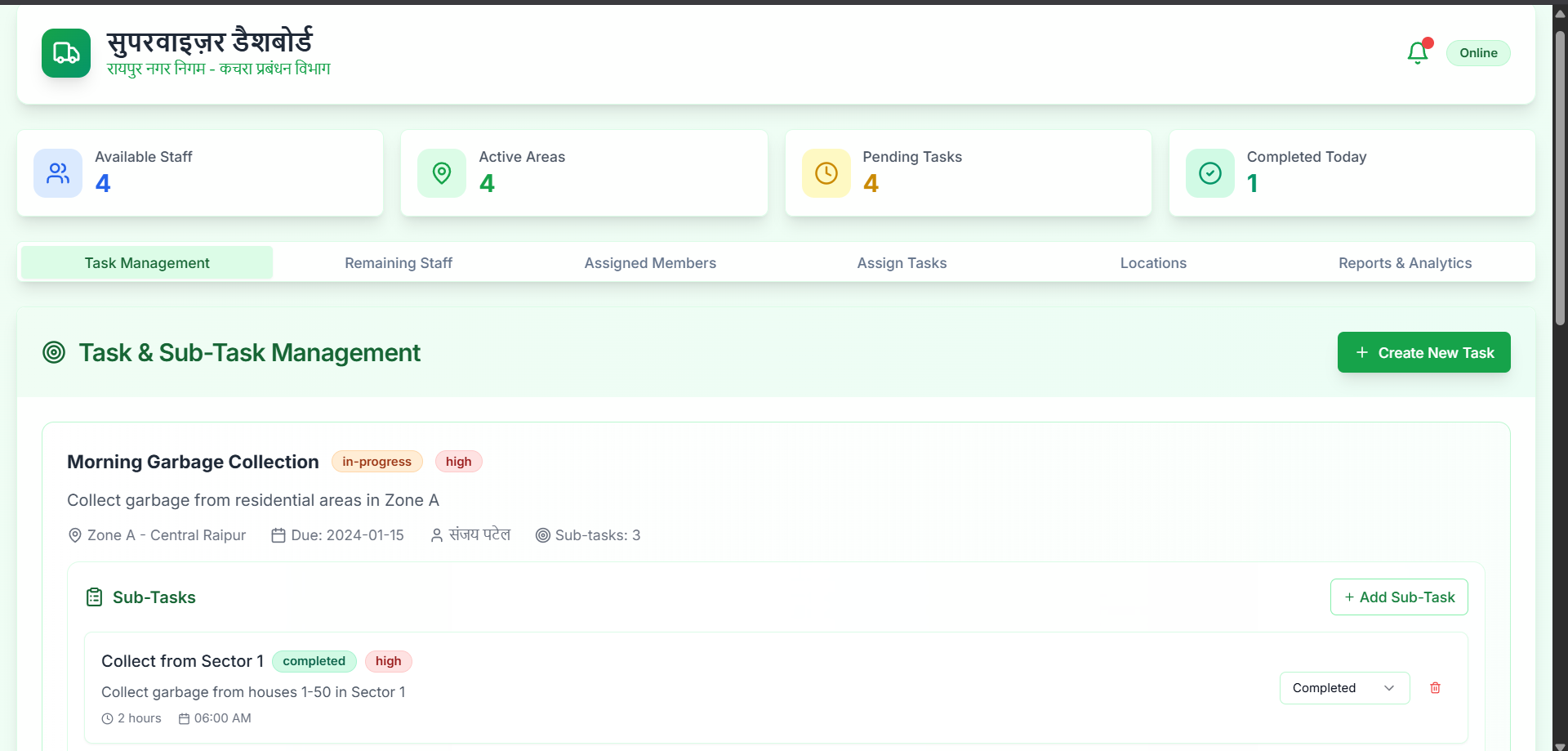The width and height of the screenshot is (1568, 751).
Task: Click the Available Staff people icon
Action: point(58,173)
